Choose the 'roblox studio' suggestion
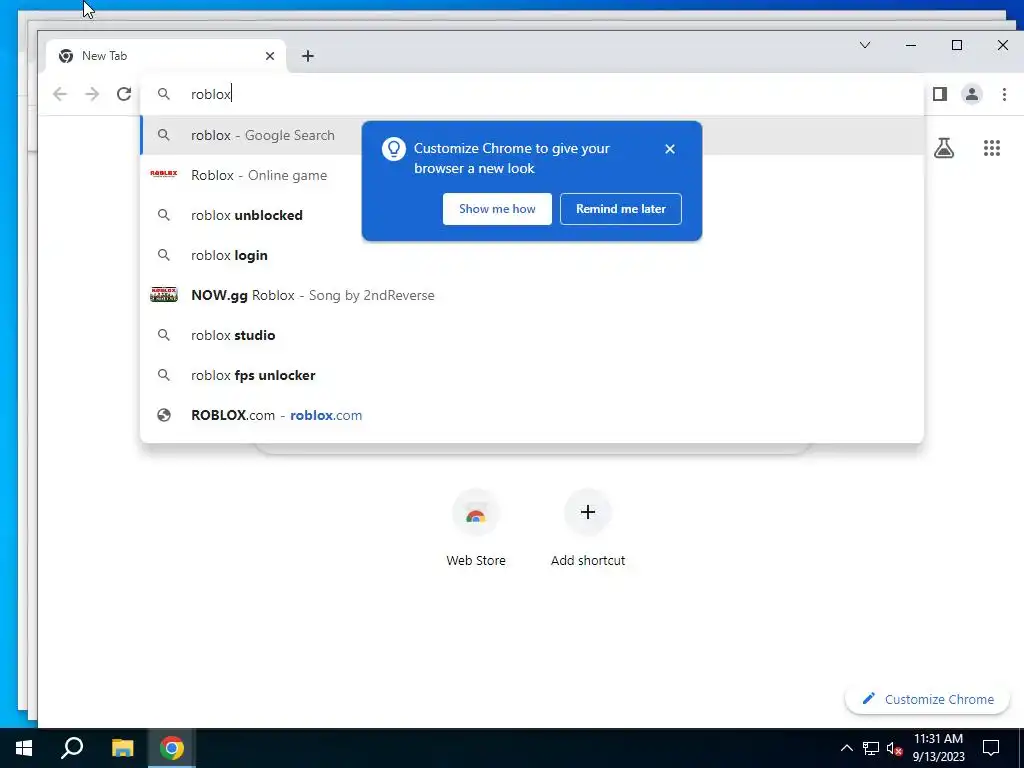 click(x=532, y=335)
